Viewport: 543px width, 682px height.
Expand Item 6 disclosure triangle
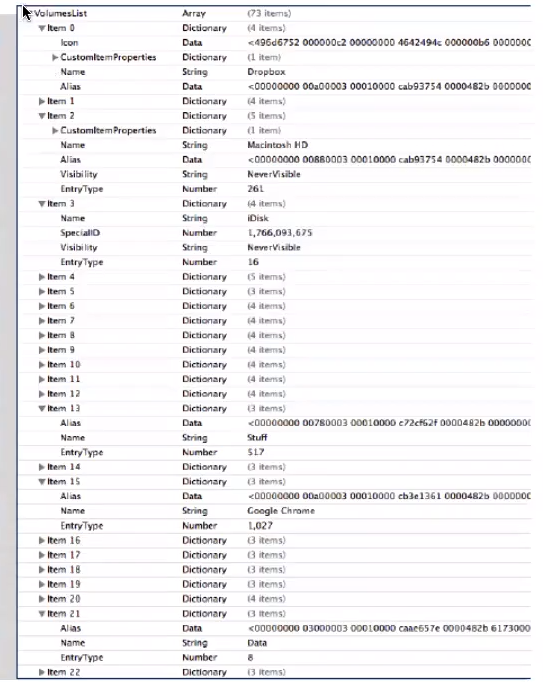pyautogui.click(x=42, y=306)
